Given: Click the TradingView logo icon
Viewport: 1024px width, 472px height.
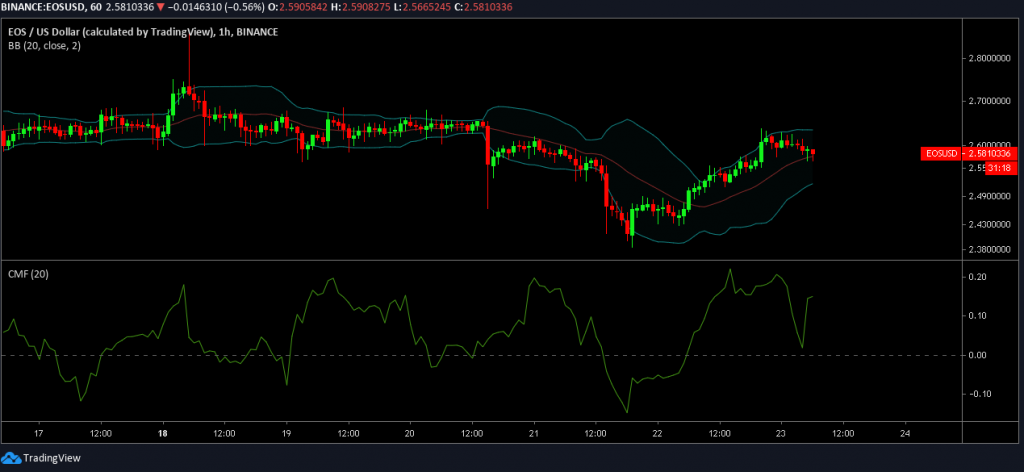Looking at the screenshot, I should pos(11,458).
